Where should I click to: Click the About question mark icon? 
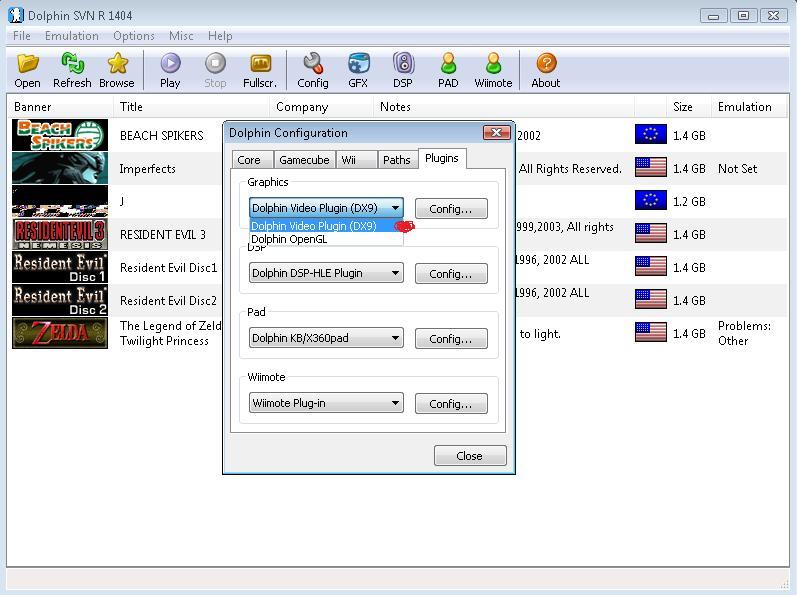point(546,64)
